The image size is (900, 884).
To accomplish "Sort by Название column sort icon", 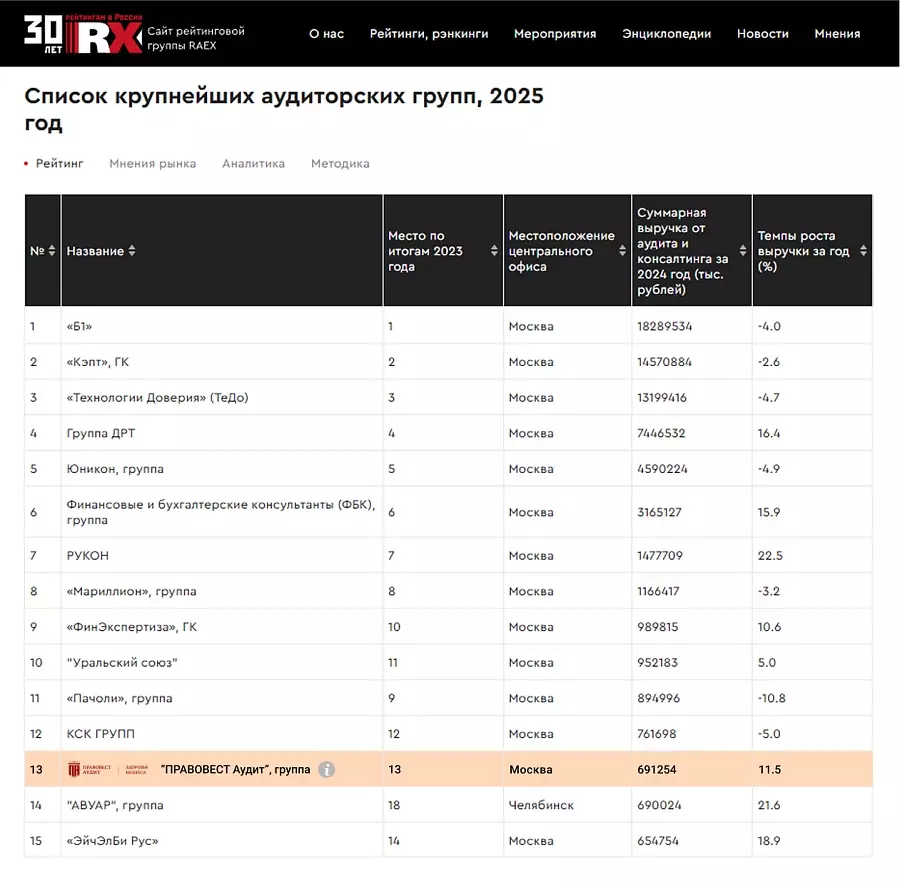I will pyautogui.click(x=132, y=251).
